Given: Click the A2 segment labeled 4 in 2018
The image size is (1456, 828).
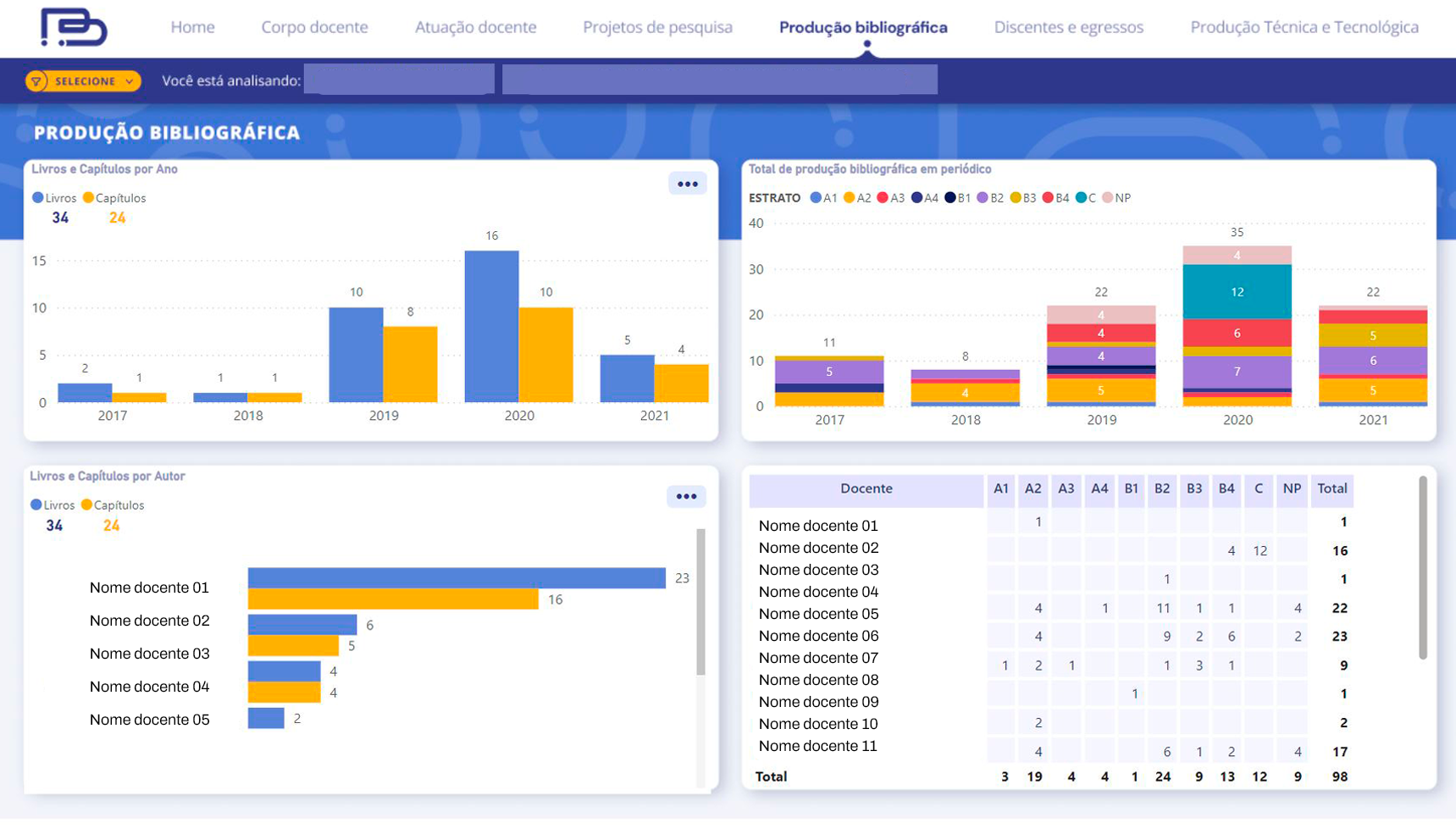Looking at the screenshot, I should [x=965, y=393].
